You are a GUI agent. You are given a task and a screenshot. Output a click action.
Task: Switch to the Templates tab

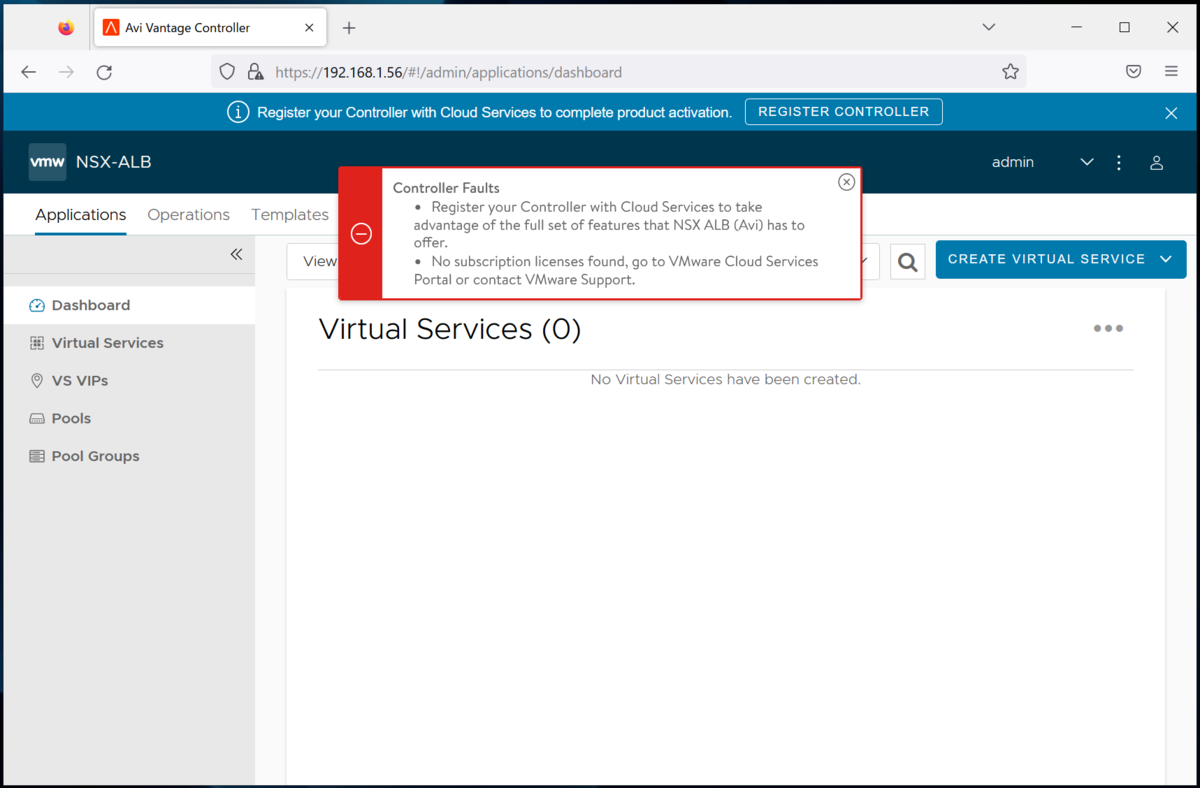(290, 215)
